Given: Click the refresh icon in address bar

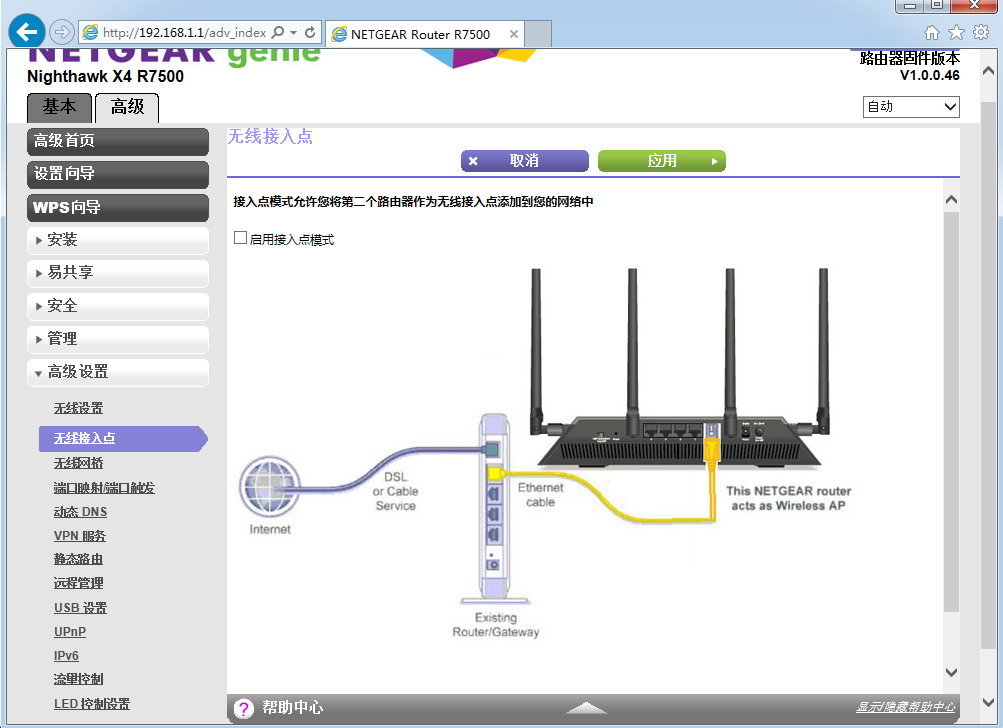Looking at the screenshot, I should click(310, 33).
